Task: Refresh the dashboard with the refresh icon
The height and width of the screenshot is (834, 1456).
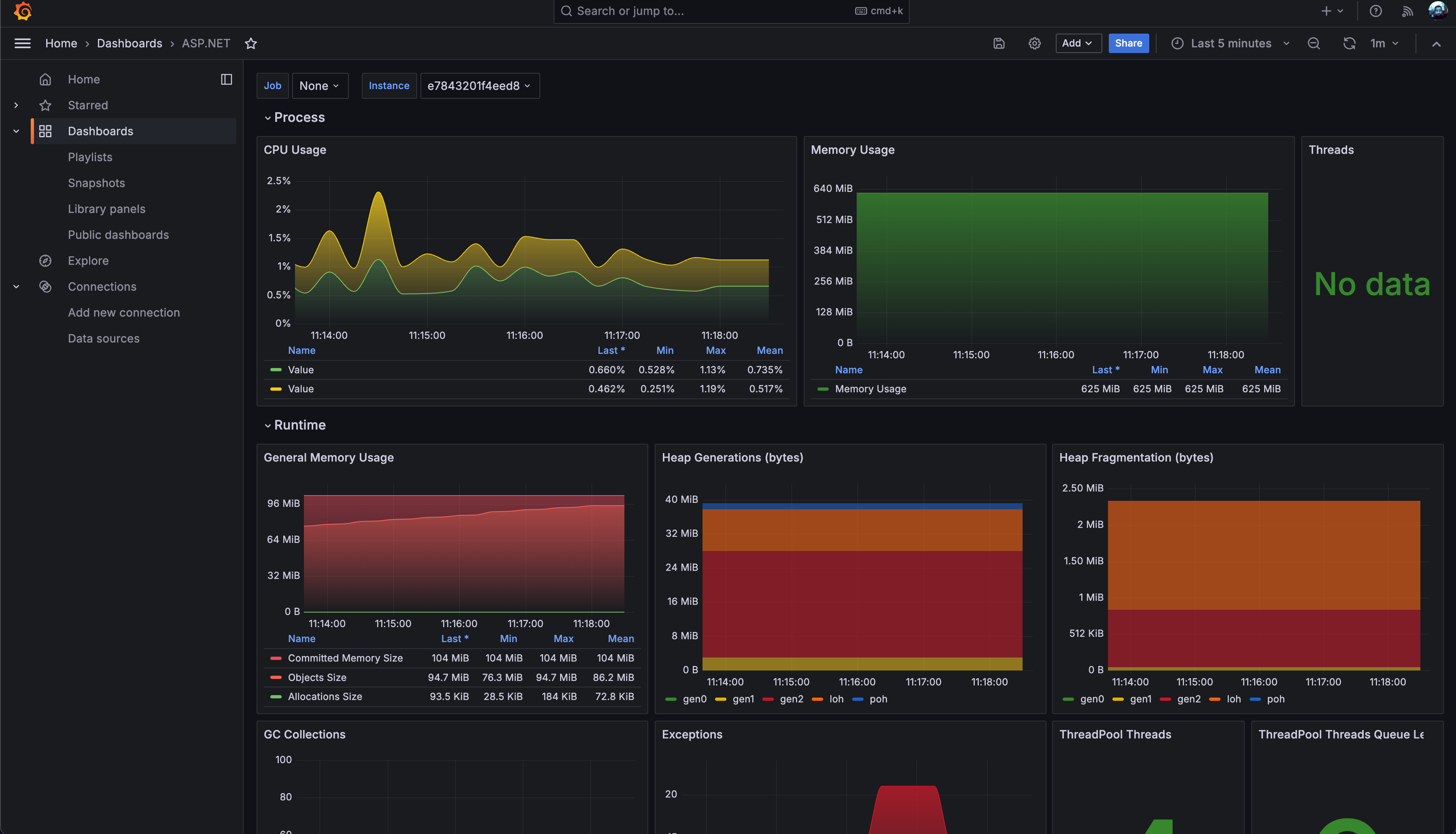Action: (x=1349, y=44)
